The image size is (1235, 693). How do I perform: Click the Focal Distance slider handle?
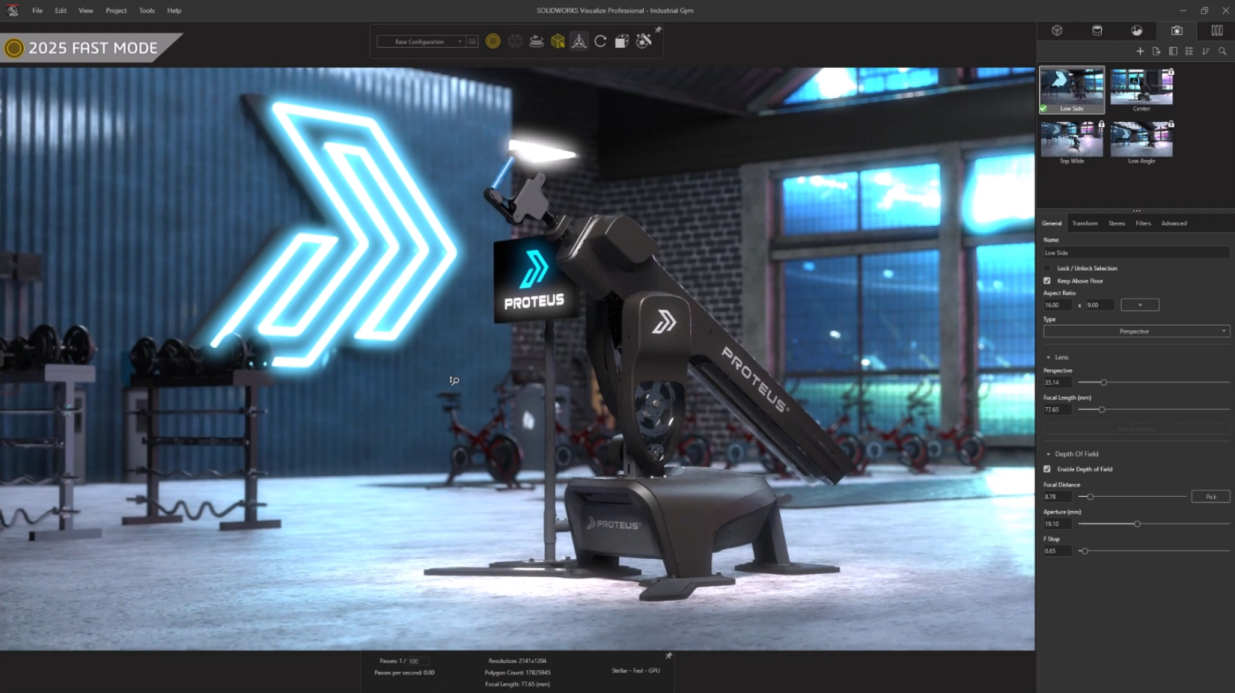pyautogui.click(x=1090, y=496)
